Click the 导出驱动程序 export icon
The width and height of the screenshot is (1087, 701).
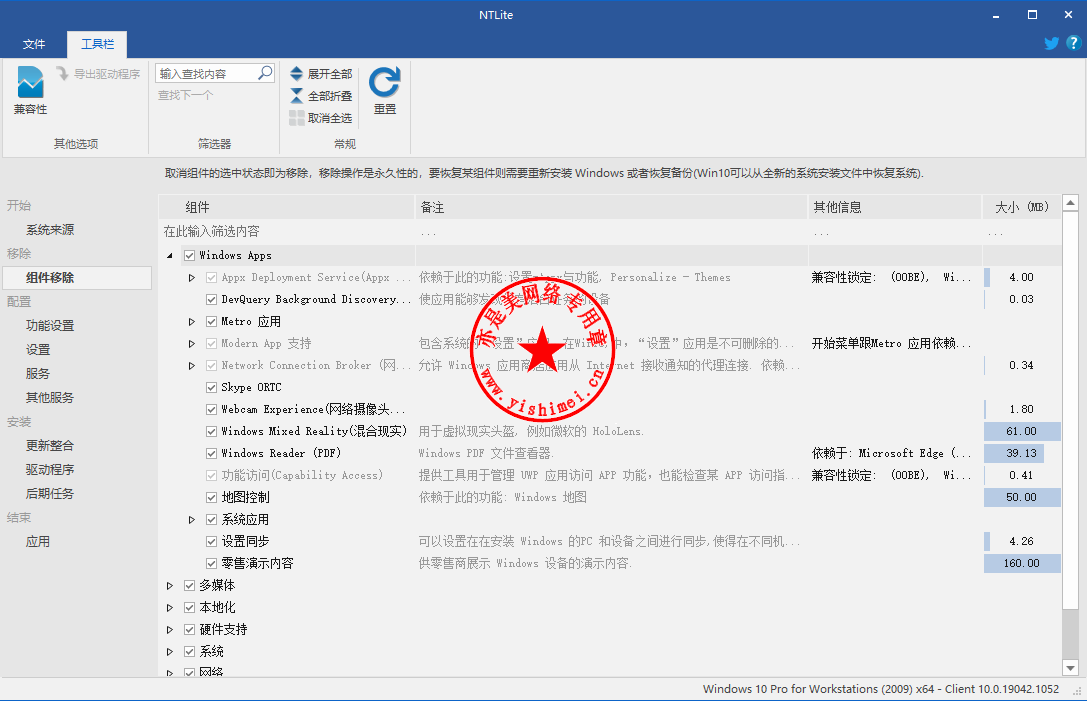pyautogui.click(x=62, y=73)
